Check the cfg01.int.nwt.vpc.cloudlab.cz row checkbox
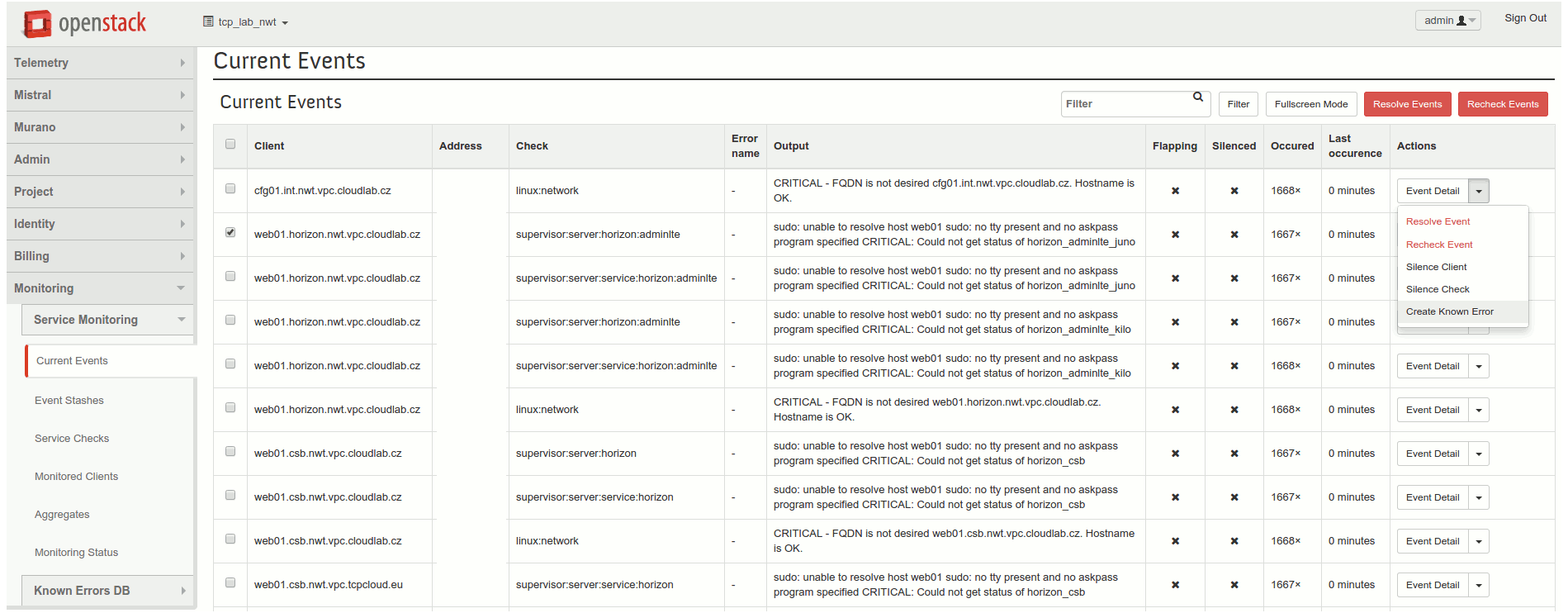The width and height of the screenshot is (1568, 613). coord(230,189)
